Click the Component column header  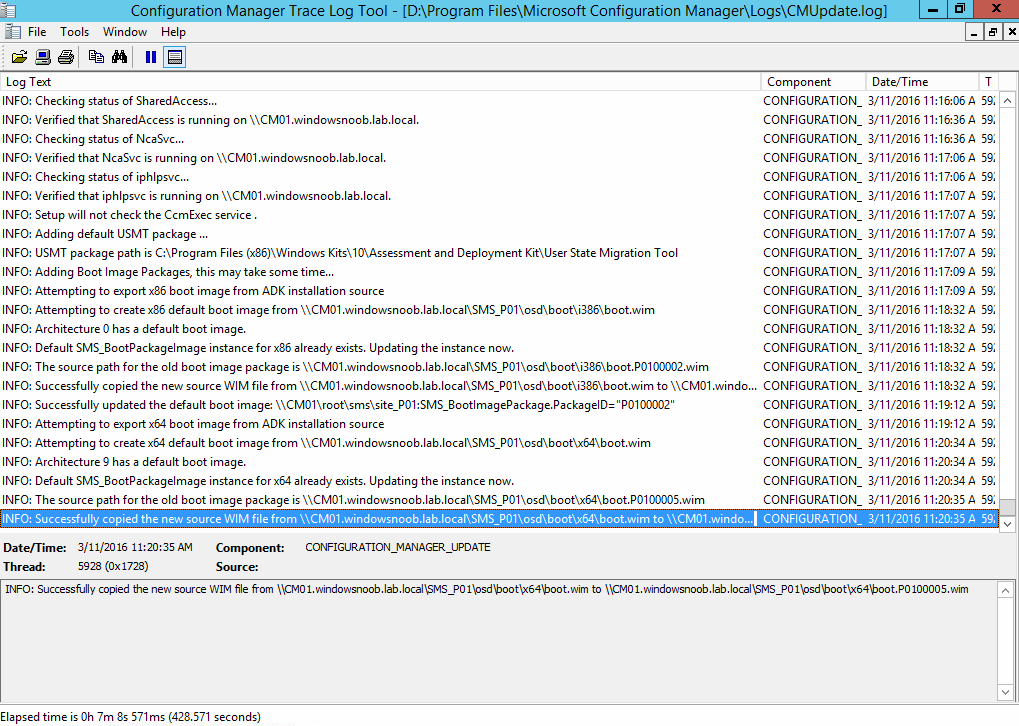pyautogui.click(x=814, y=82)
